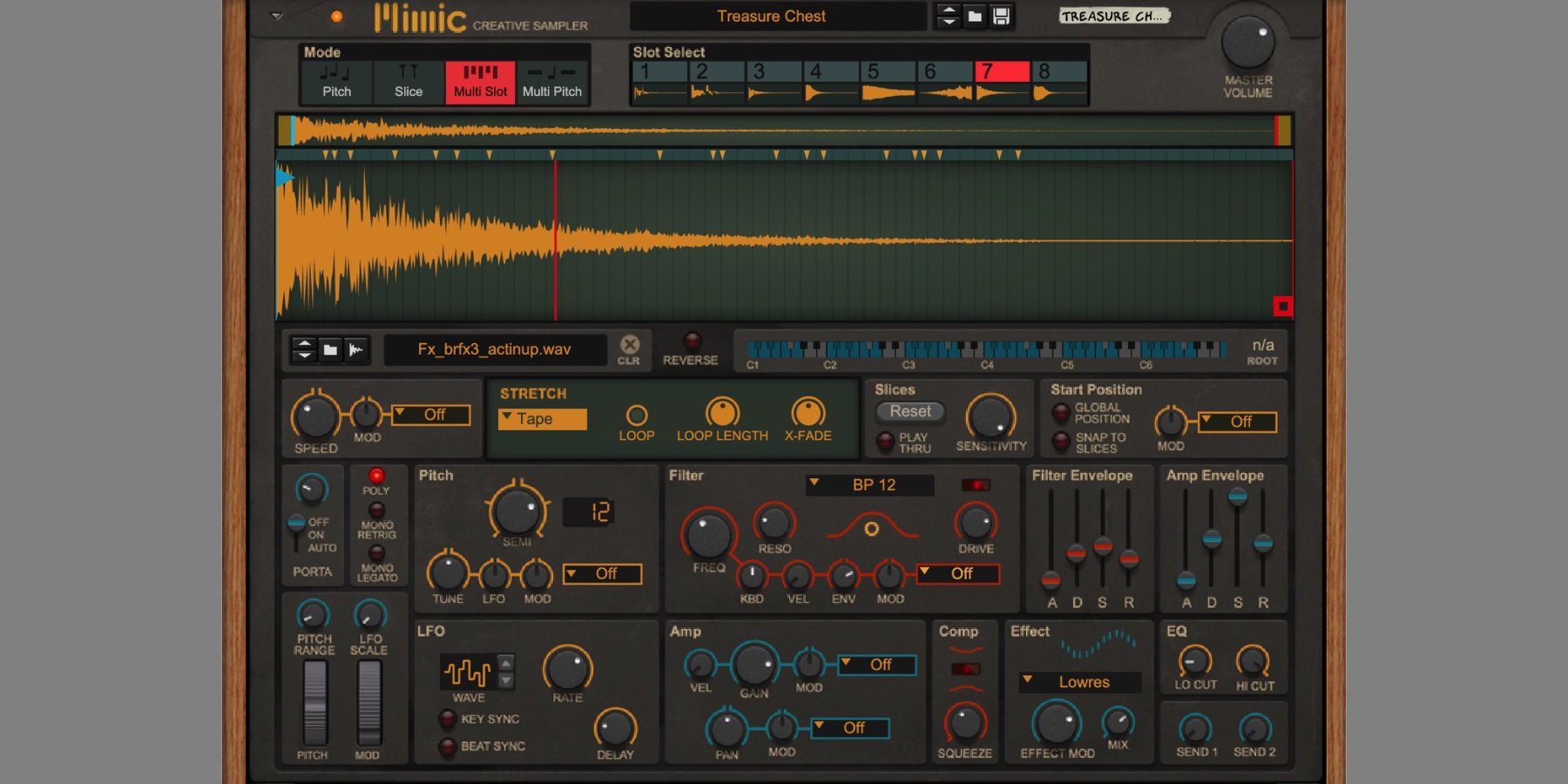The height and width of the screenshot is (784, 1568).
Task: Click the Amp Envelope sustain slider
Action: 1237,498
